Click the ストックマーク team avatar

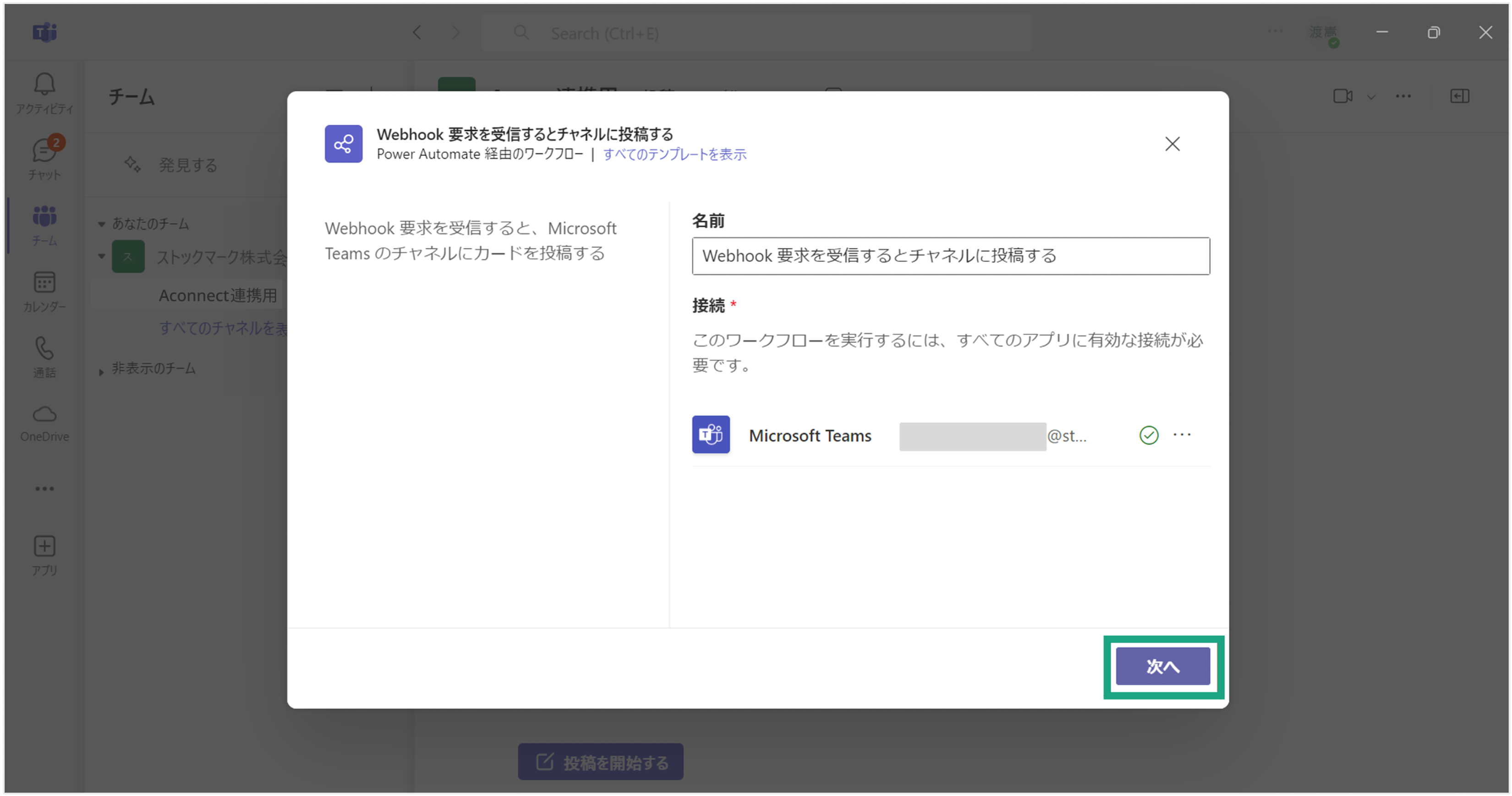tap(128, 257)
